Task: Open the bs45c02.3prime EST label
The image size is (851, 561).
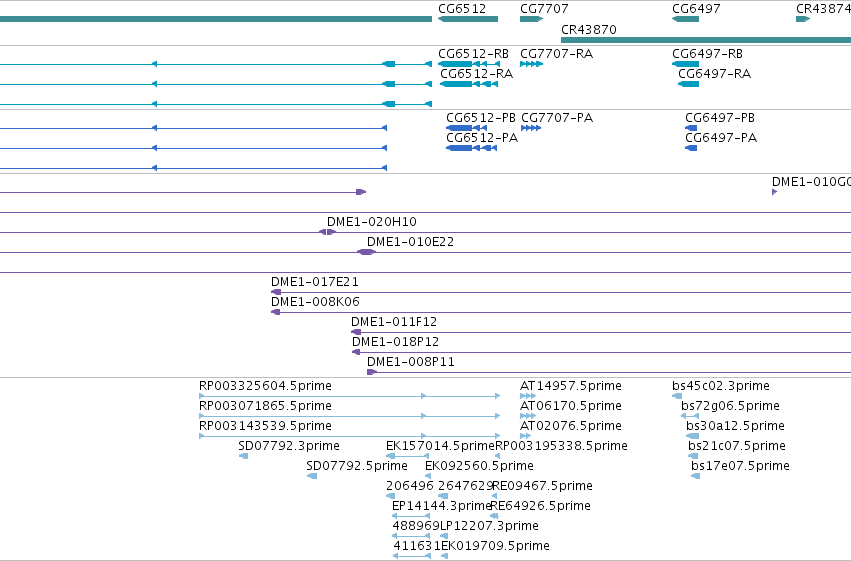Action: (721, 386)
